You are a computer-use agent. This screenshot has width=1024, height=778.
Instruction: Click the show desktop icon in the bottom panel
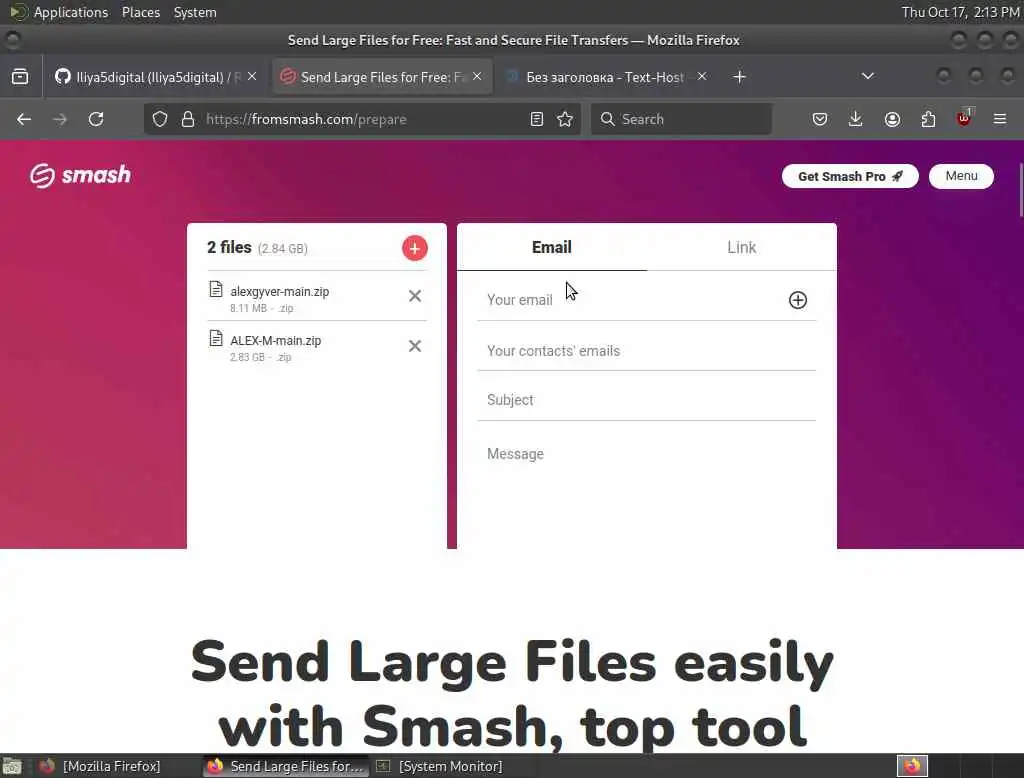(12, 766)
